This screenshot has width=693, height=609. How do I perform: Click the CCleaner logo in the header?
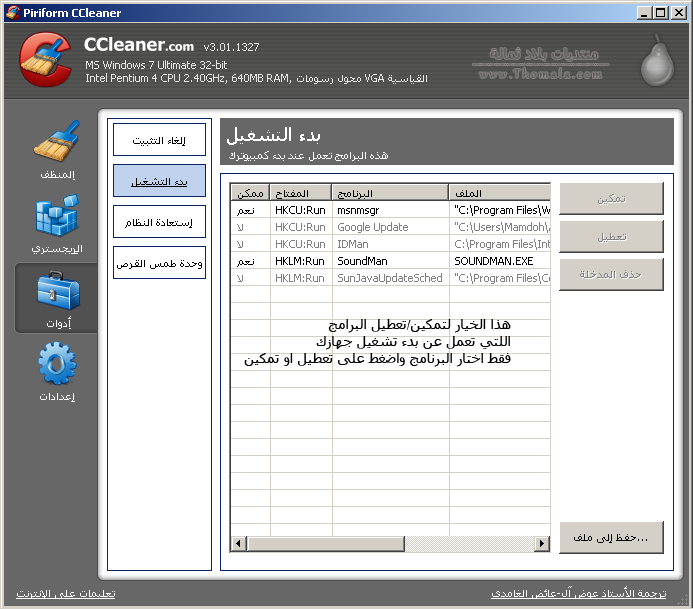coord(45,59)
